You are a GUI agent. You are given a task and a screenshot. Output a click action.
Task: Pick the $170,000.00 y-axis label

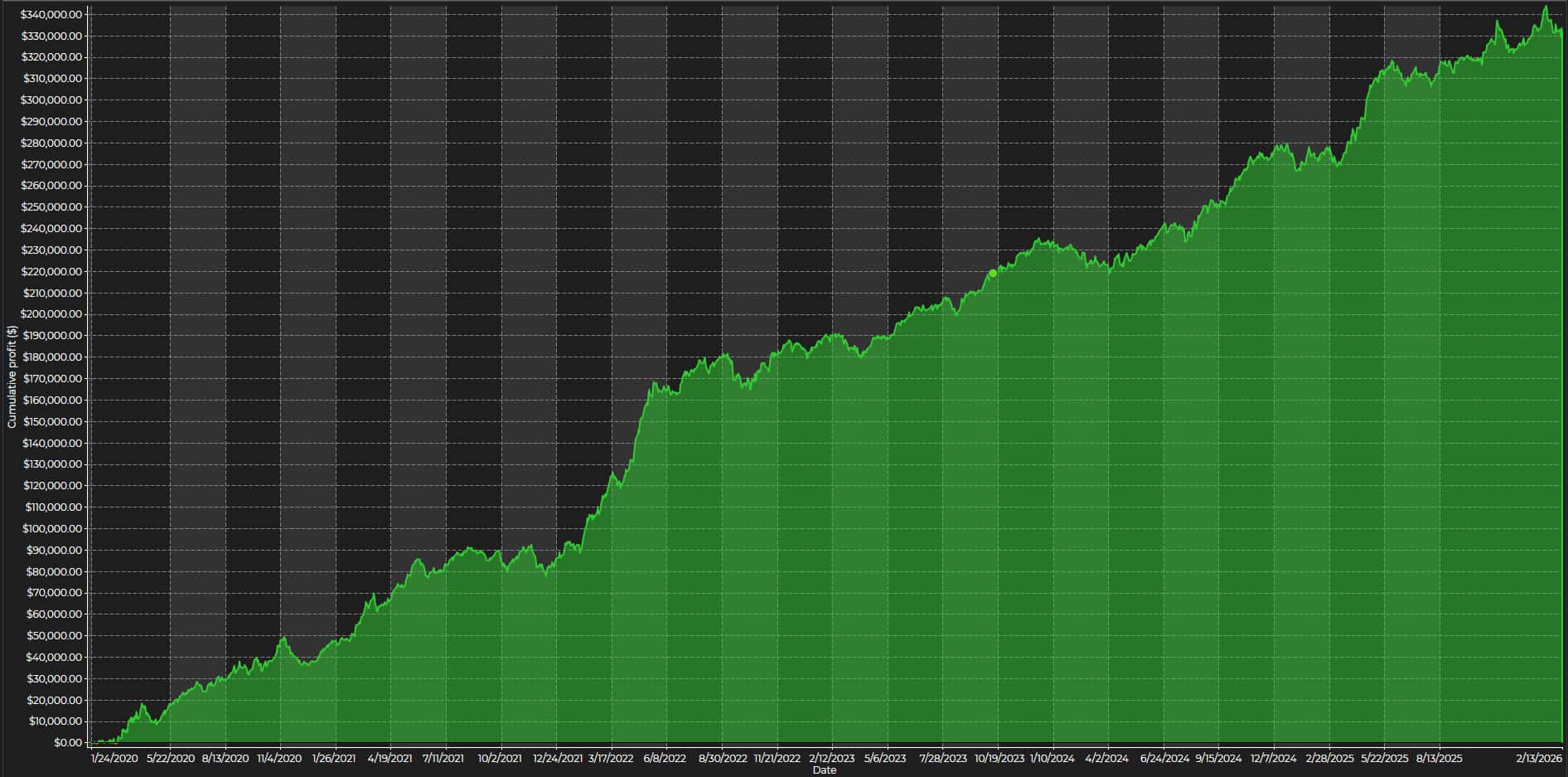51,379
